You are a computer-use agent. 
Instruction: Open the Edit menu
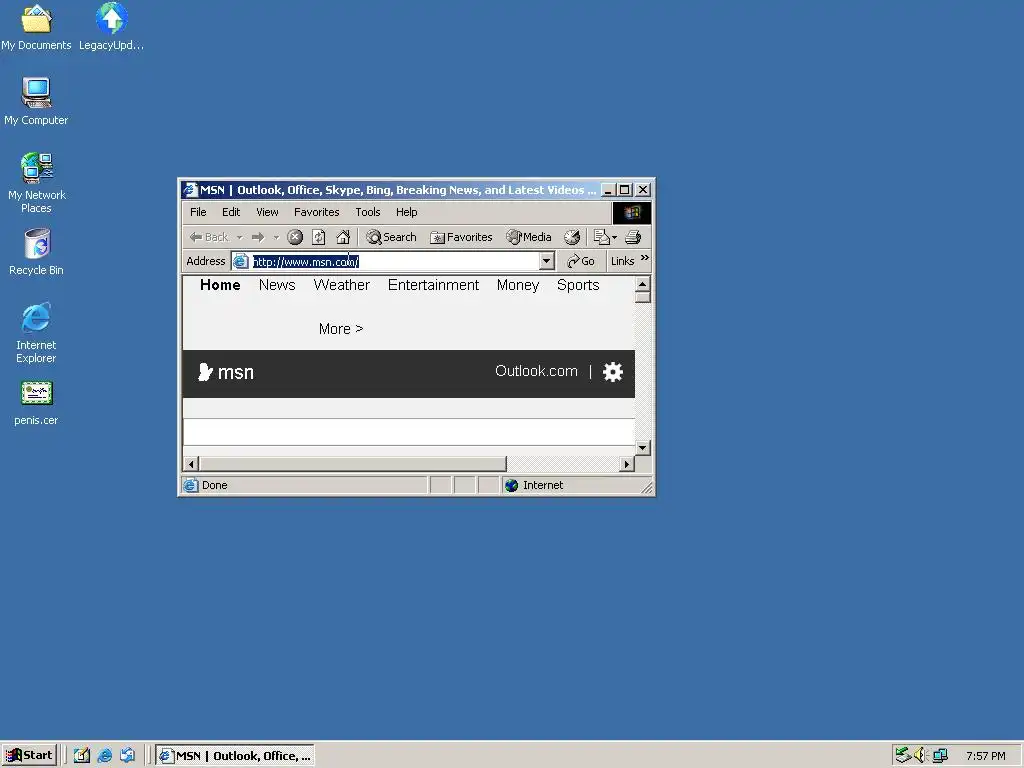(231, 212)
